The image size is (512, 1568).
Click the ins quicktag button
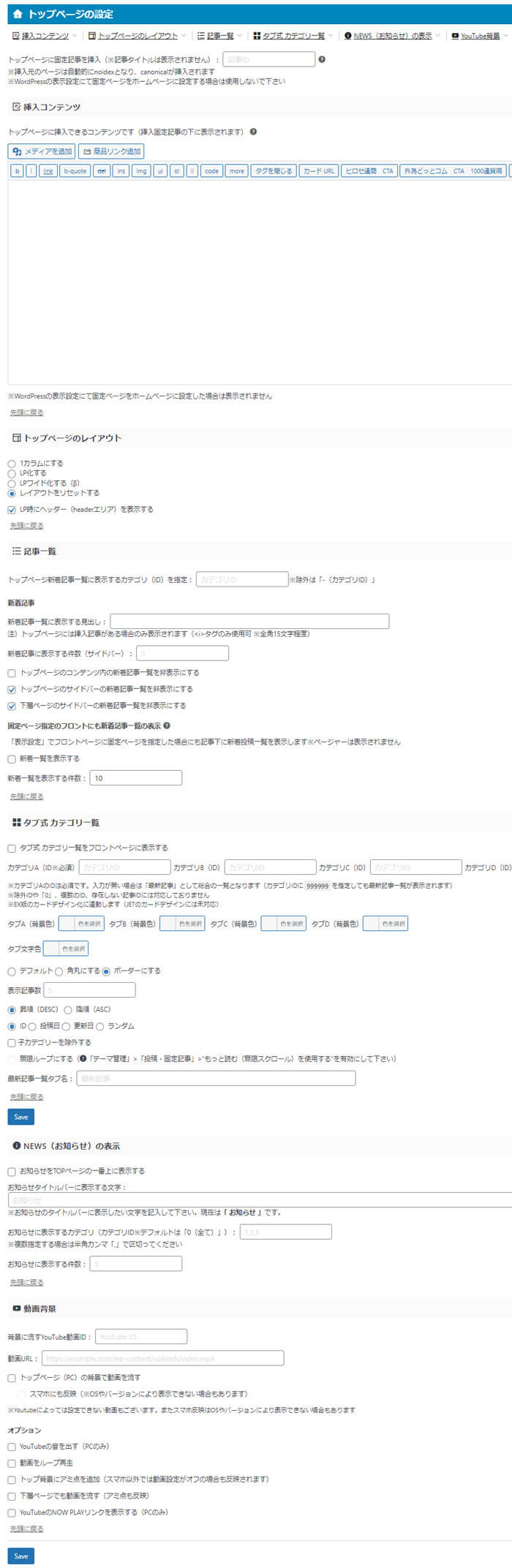pyautogui.click(x=121, y=171)
